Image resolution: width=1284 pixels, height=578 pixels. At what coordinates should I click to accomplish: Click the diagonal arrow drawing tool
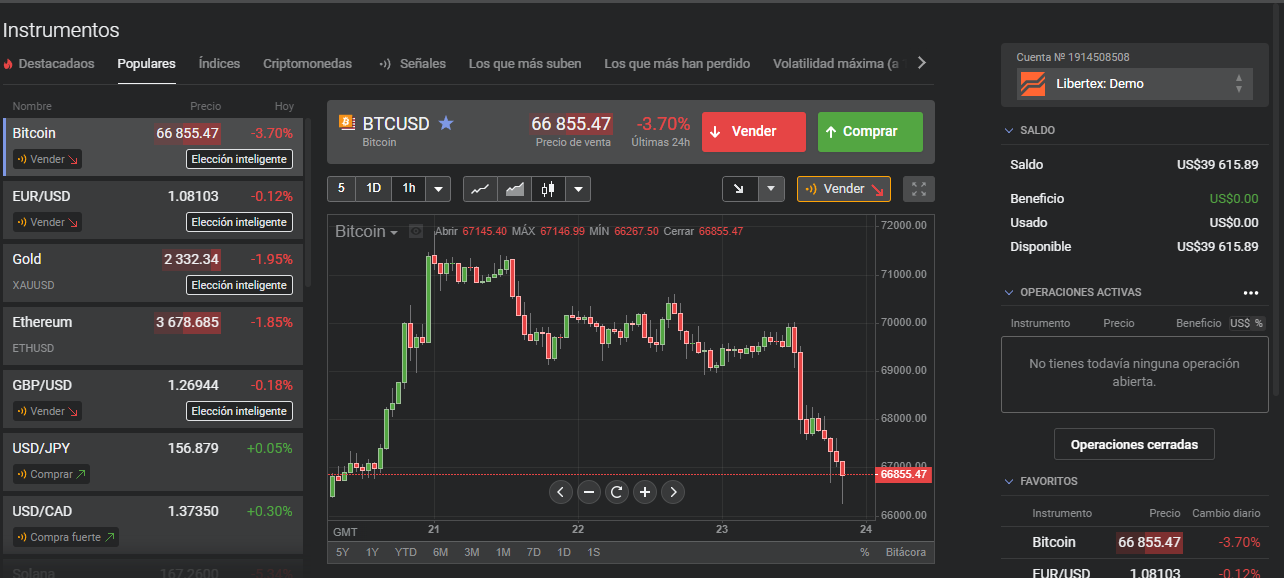[739, 189]
